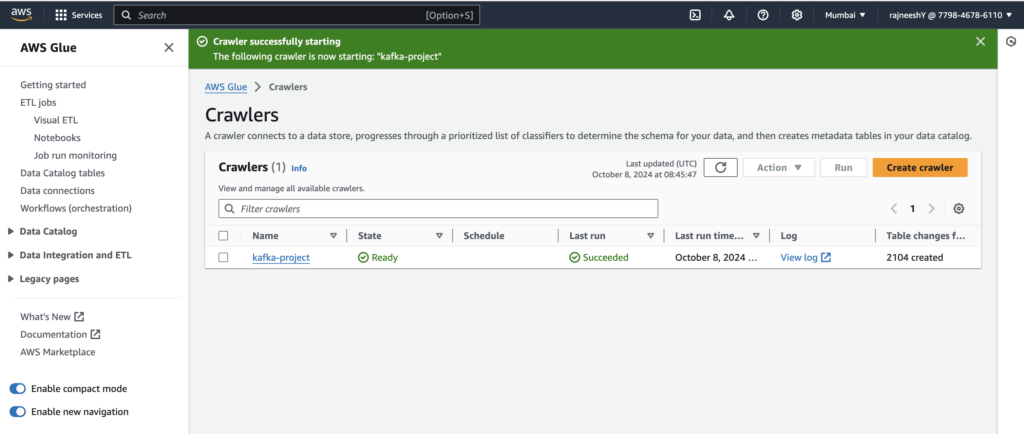Image resolution: width=1024 pixels, height=434 pixels.
Task: Close the AWS Glue sidebar
Action: point(168,48)
